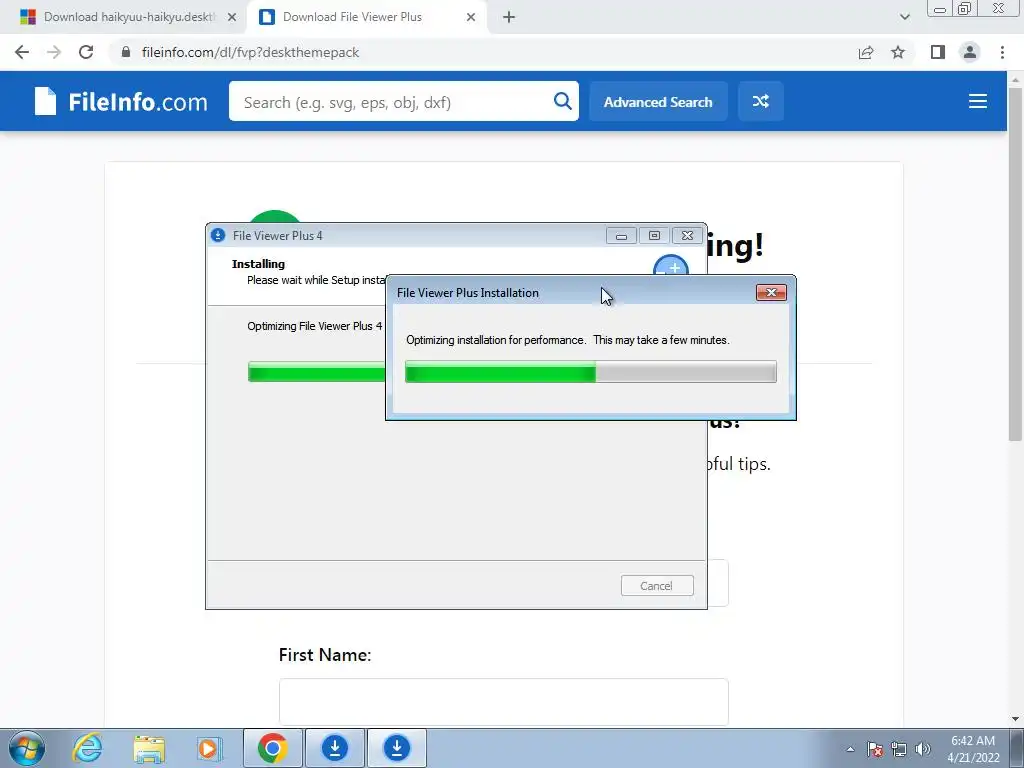The image size is (1024, 768).
Task: Show hidden system tray icons
Action: click(x=850, y=749)
